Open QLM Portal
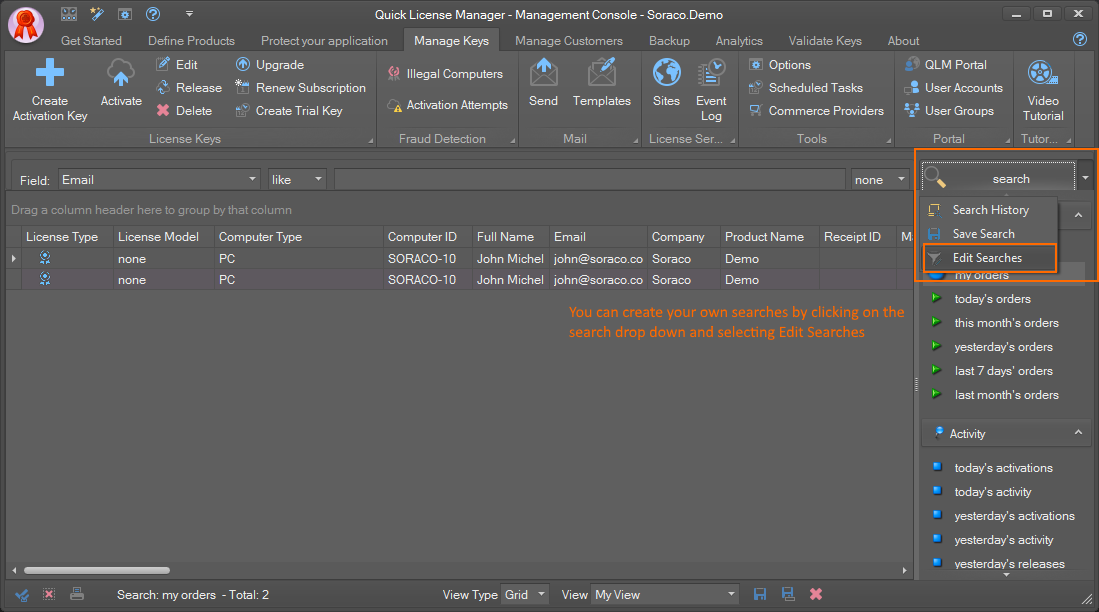Screen dimensions: 1099x612 click(x=946, y=64)
